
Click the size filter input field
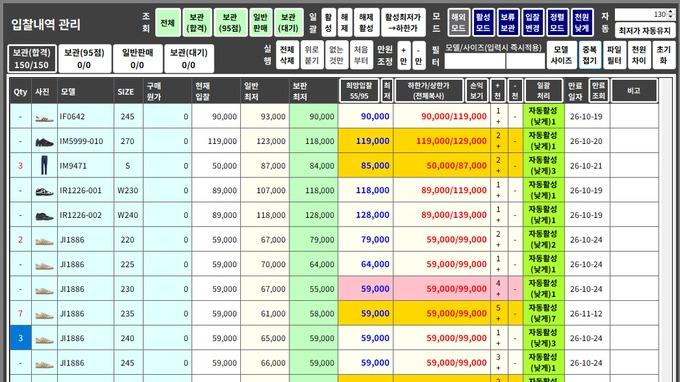pos(525,61)
